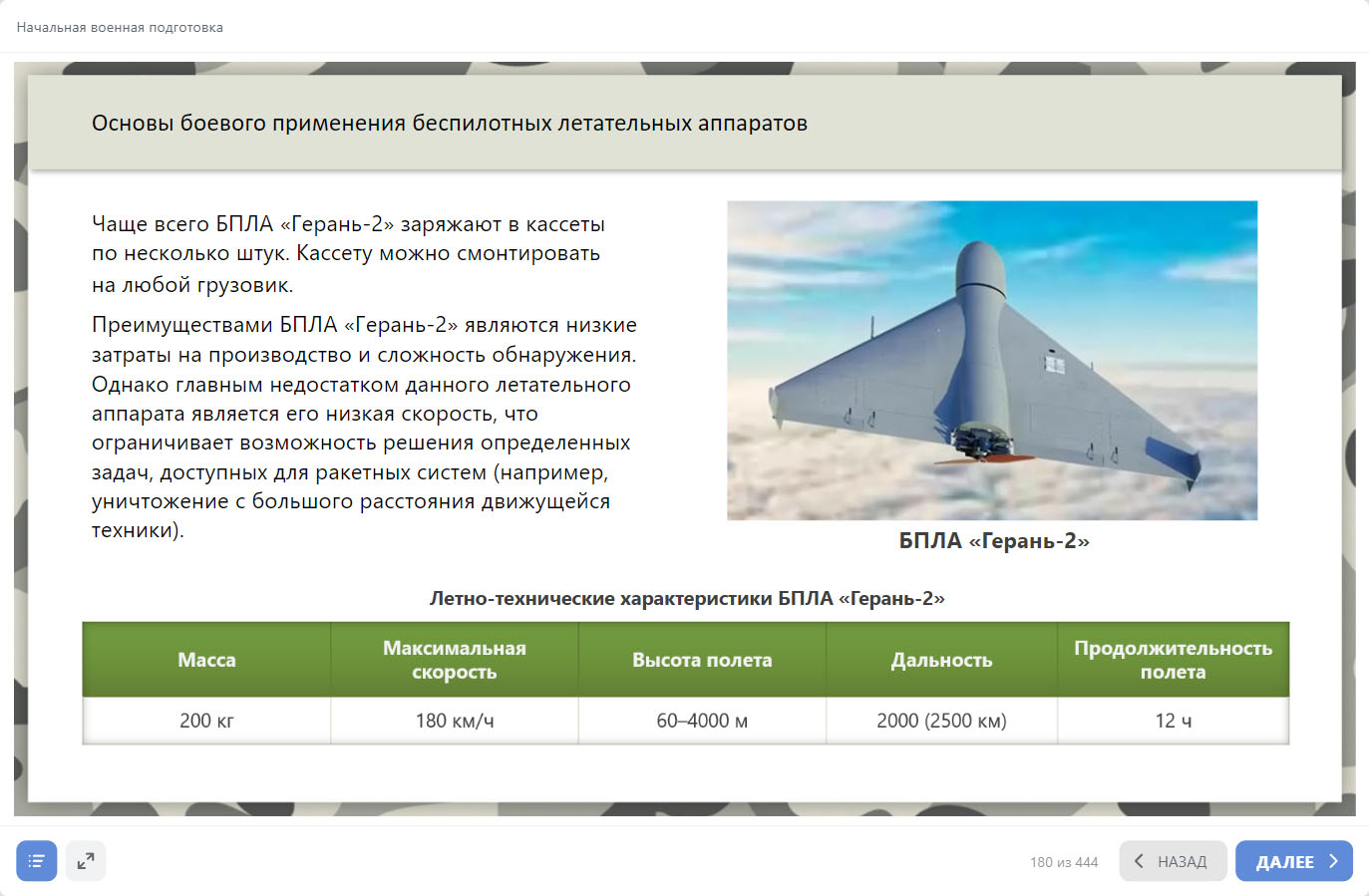The height and width of the screenshot is (896, 1369).
Task: Click the '200 кг' table cell
Action: (206, 721)
